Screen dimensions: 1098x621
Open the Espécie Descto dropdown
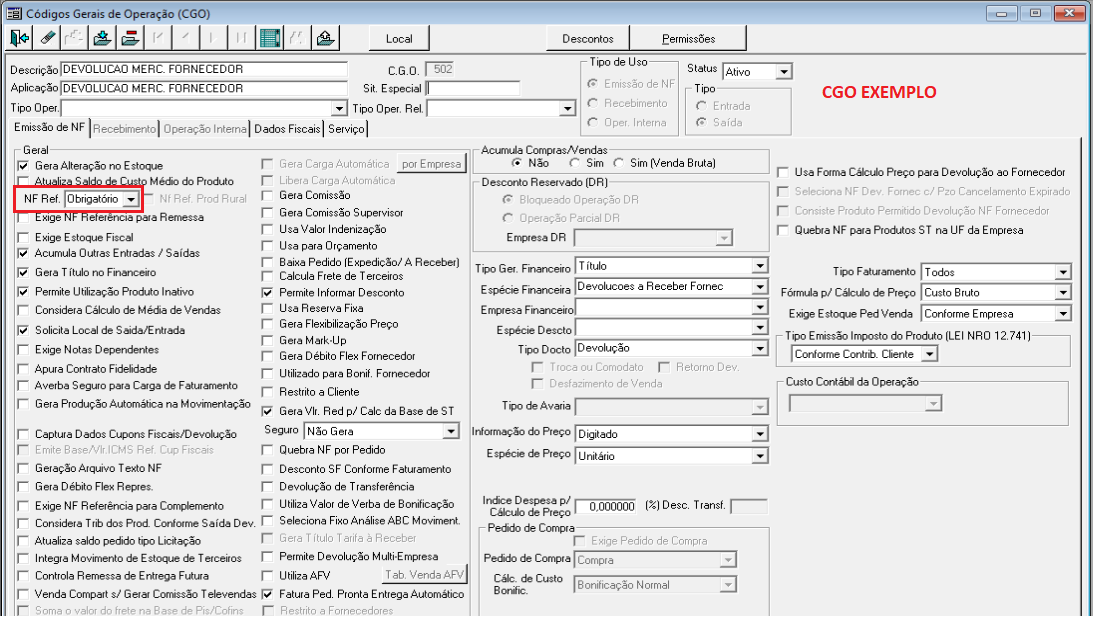pyautogui.click(x=760, y=328)
